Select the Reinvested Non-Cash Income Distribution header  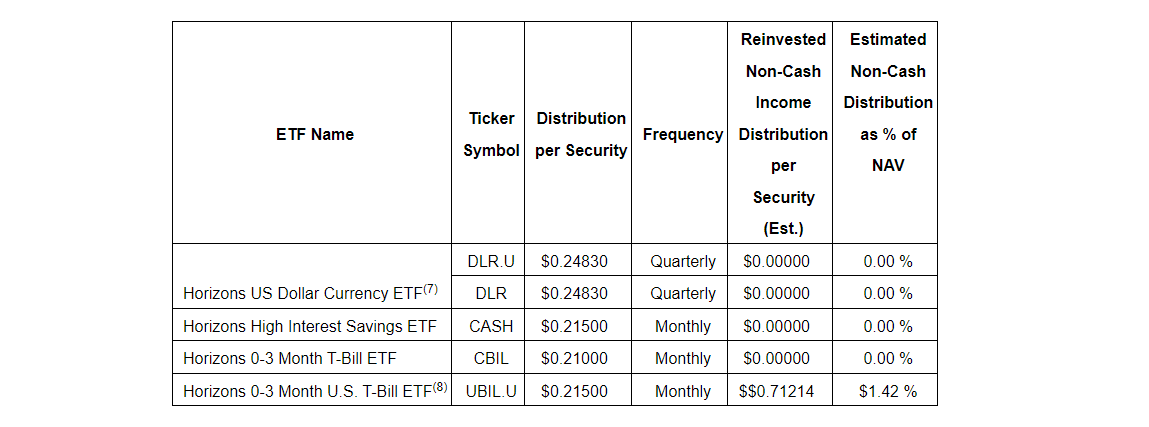pyautogui.click(x=784, y=134)
